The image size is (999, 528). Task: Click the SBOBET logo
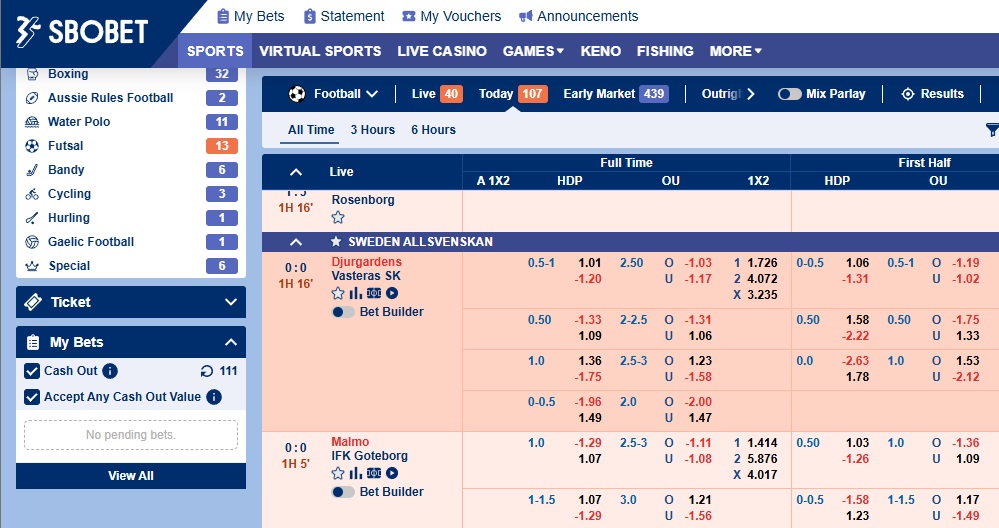coord(82,32)
